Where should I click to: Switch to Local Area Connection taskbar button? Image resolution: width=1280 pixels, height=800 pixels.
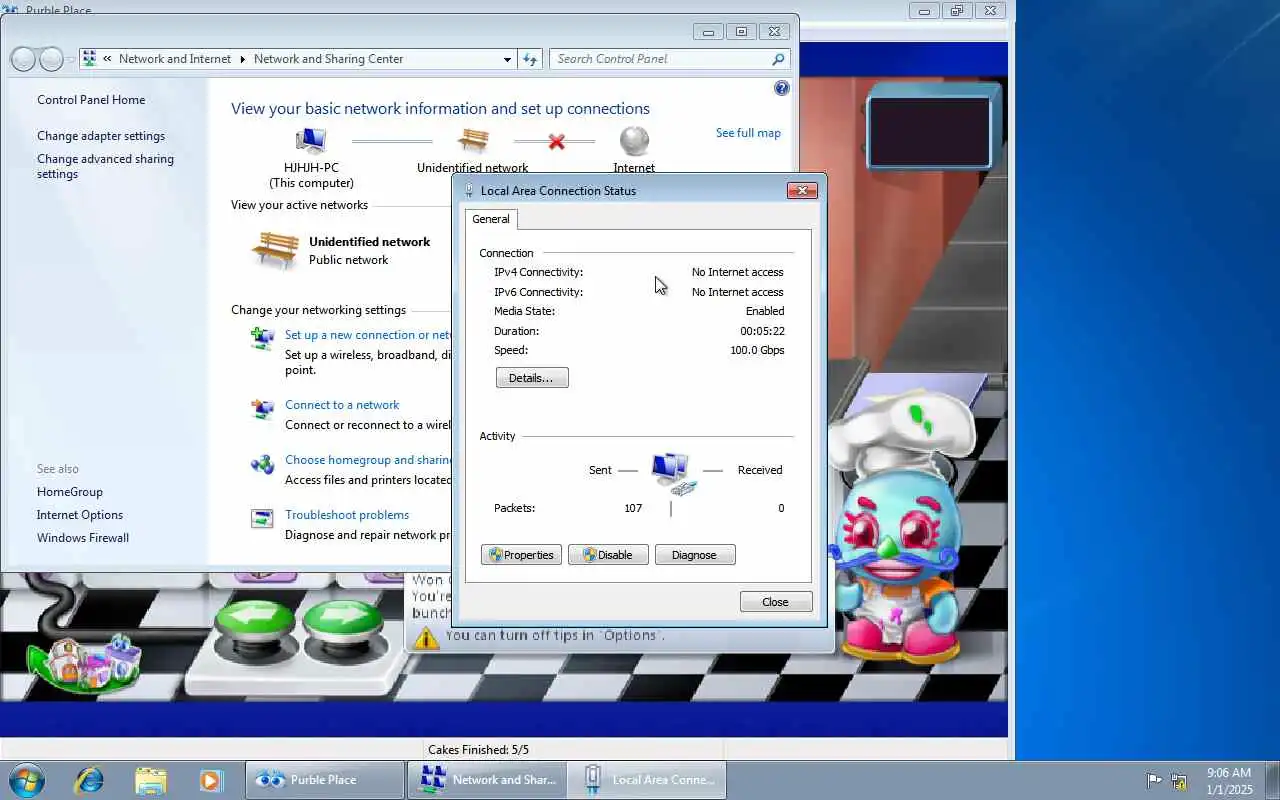coord(647,780)
